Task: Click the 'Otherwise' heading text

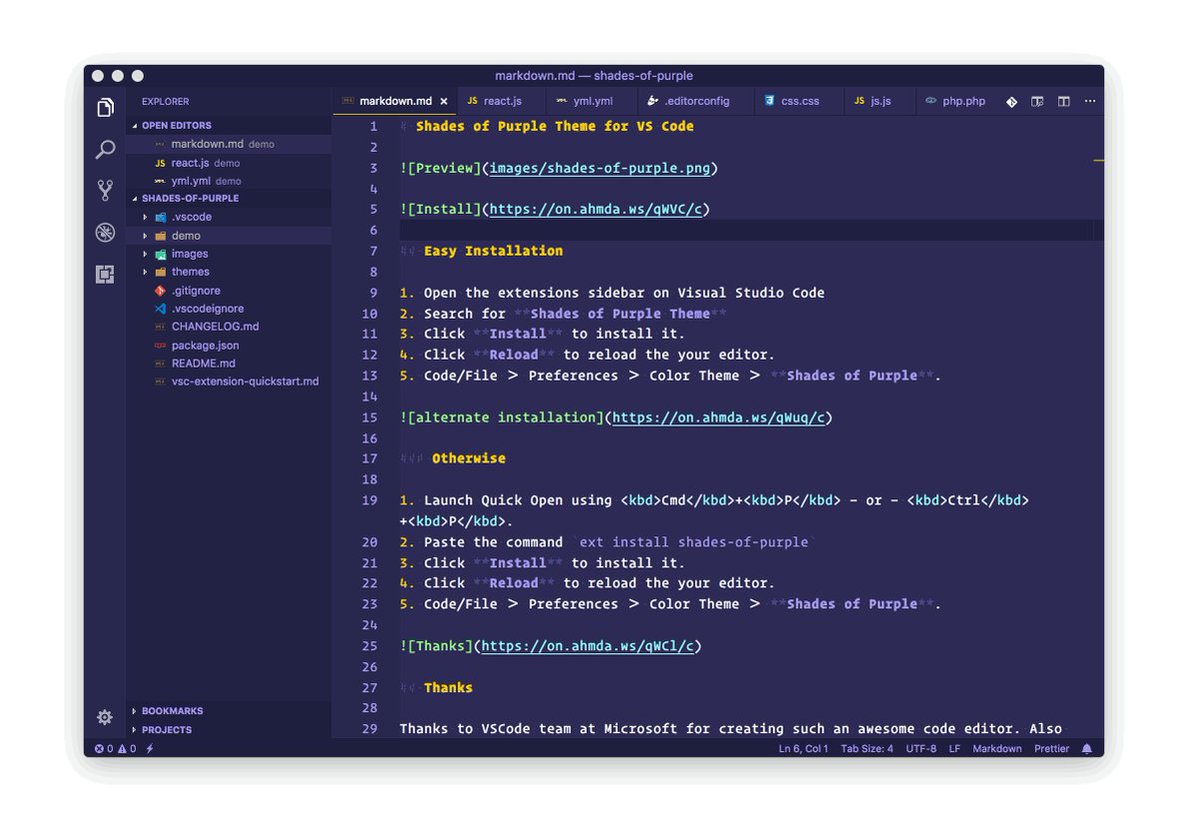Action: 469,459
